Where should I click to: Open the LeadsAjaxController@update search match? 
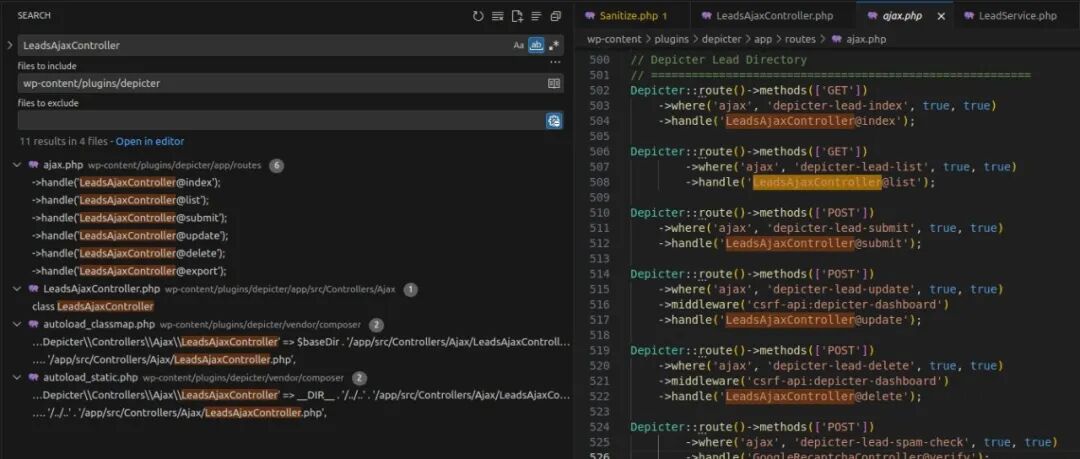click(x=129, y=236)
